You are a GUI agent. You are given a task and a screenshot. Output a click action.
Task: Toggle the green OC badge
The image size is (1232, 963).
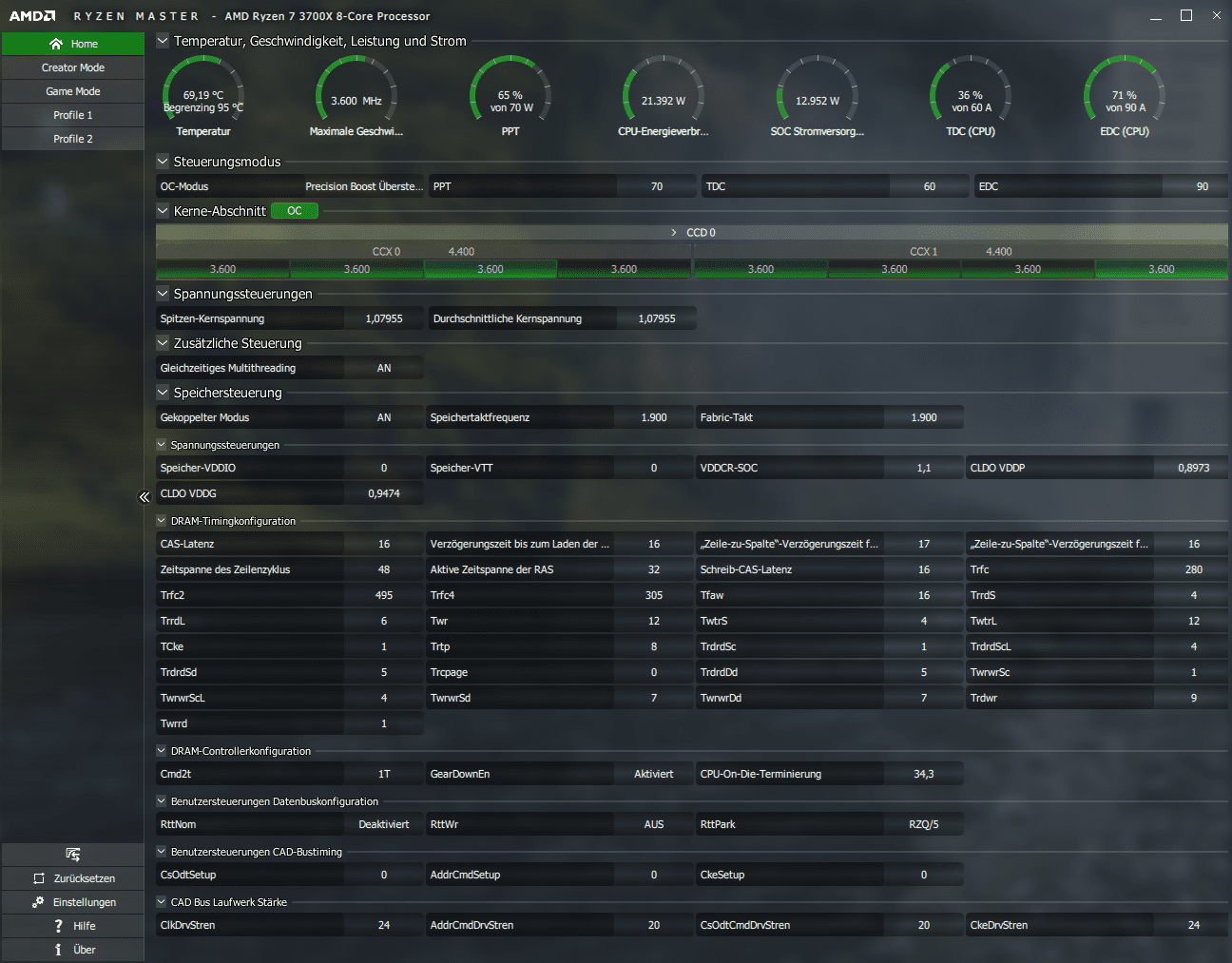[295, 211]
